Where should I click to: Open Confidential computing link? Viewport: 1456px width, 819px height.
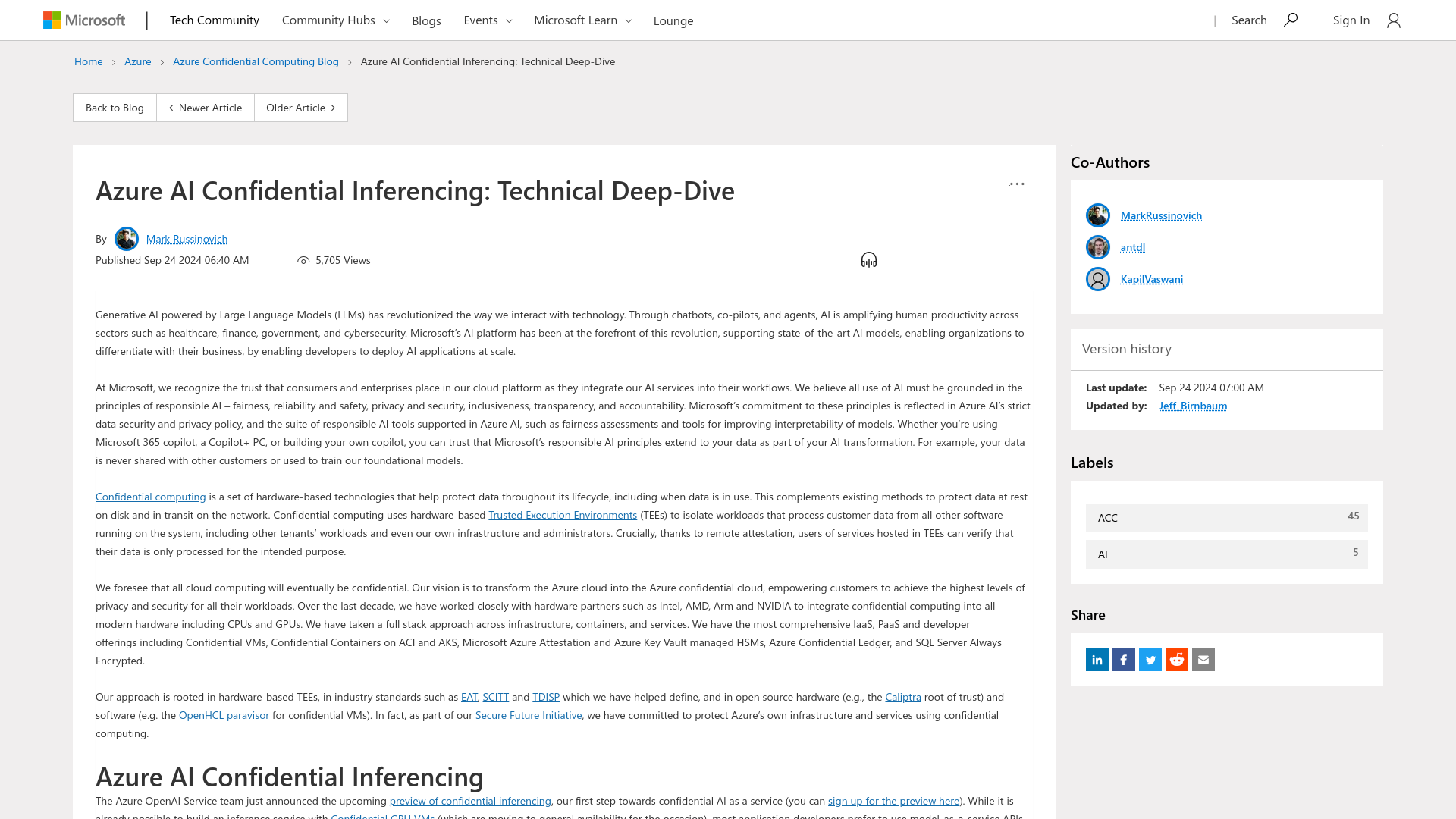point(151,497)
